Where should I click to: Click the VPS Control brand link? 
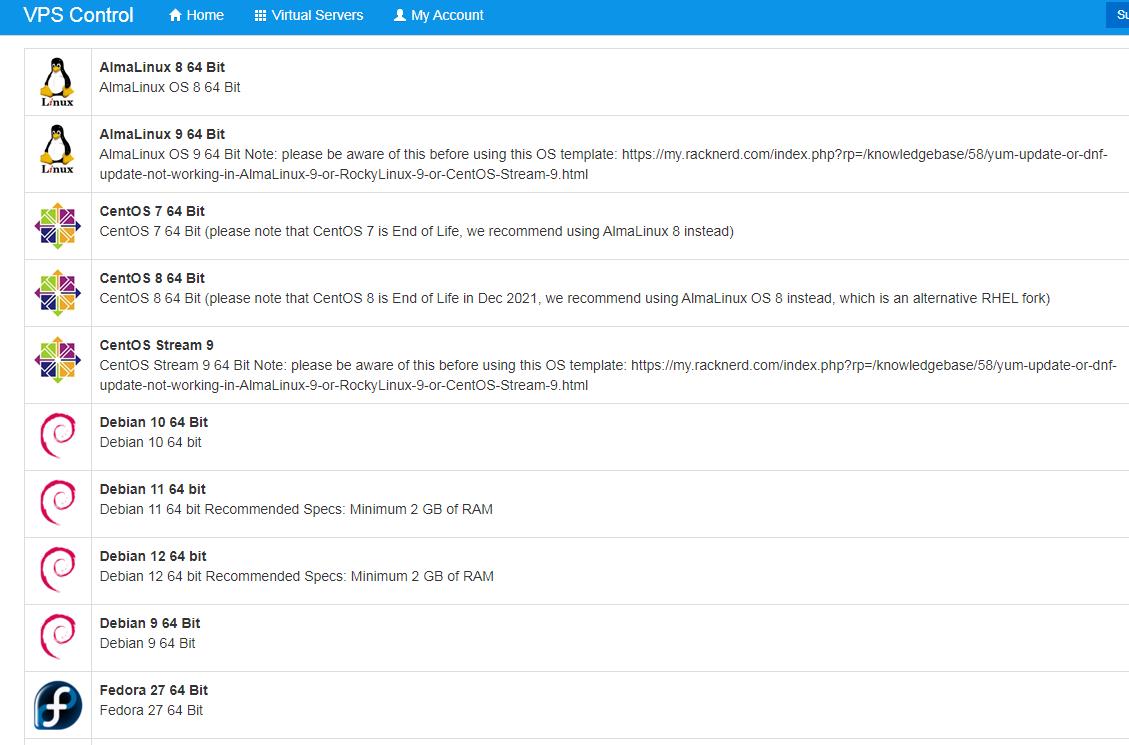[x=78, y=15]
